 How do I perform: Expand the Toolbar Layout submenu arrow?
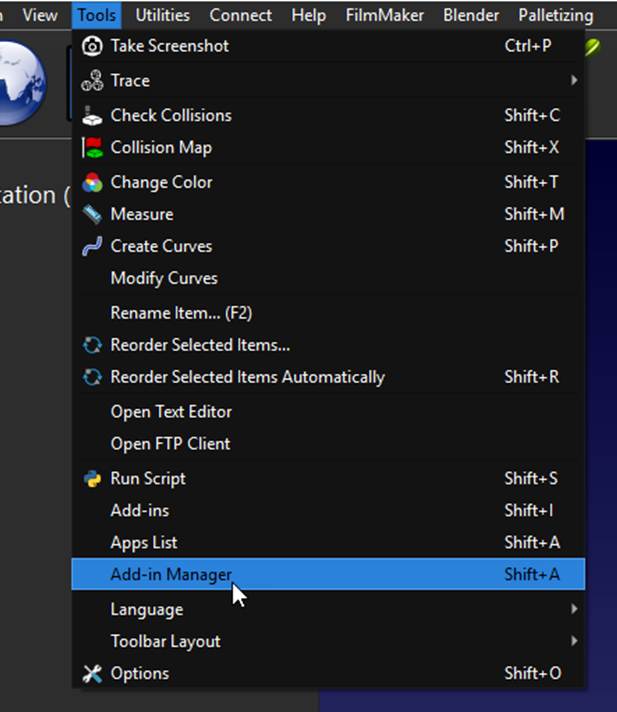(x=574, y=641)
